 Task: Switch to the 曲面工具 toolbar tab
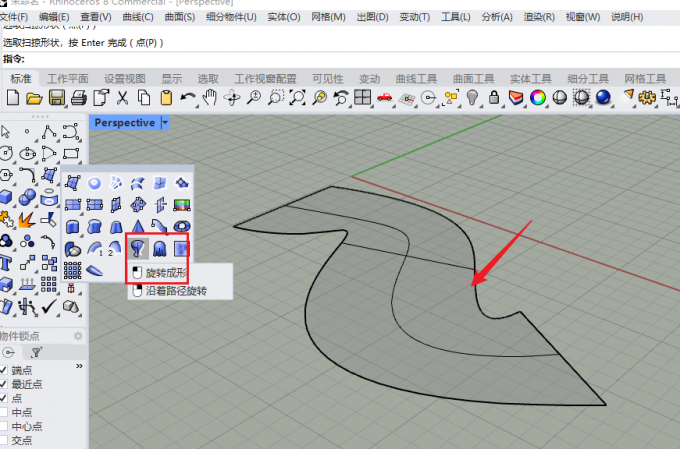coord(474,79)
